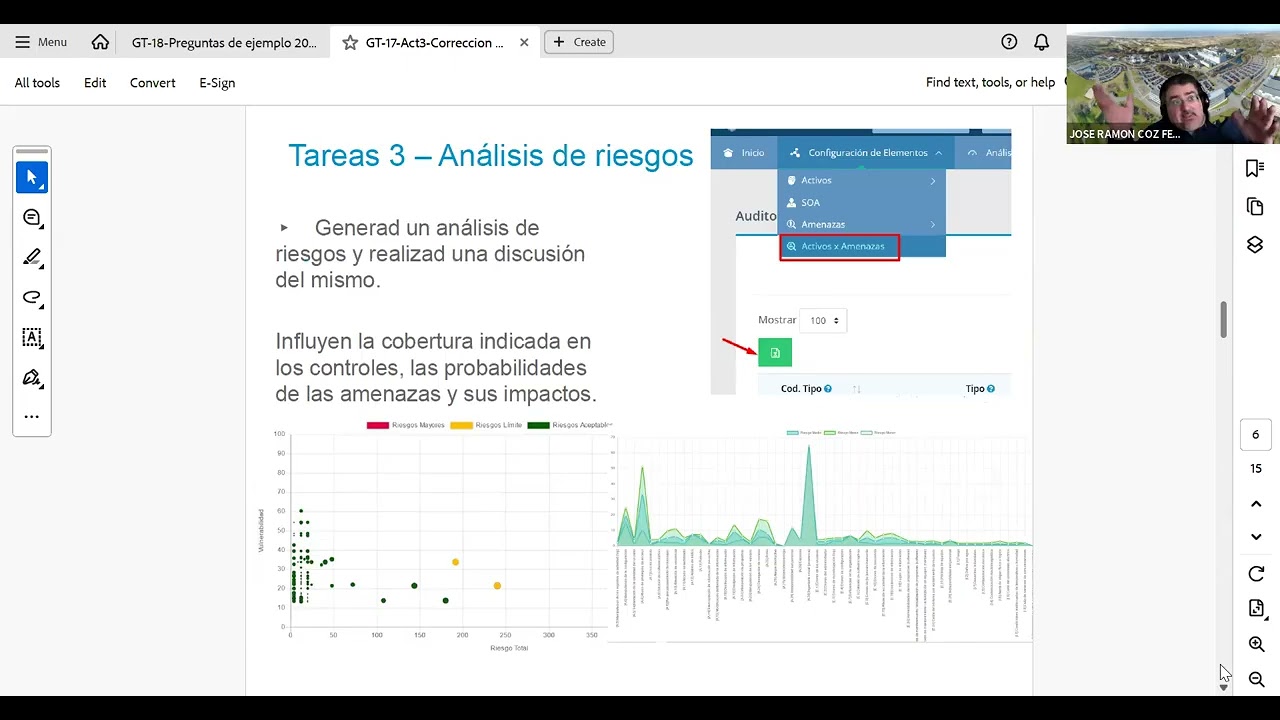Viewport: 1280px width, 720px height.
Task: Choose the Add comment tool
Action: [x=32, y=218]
